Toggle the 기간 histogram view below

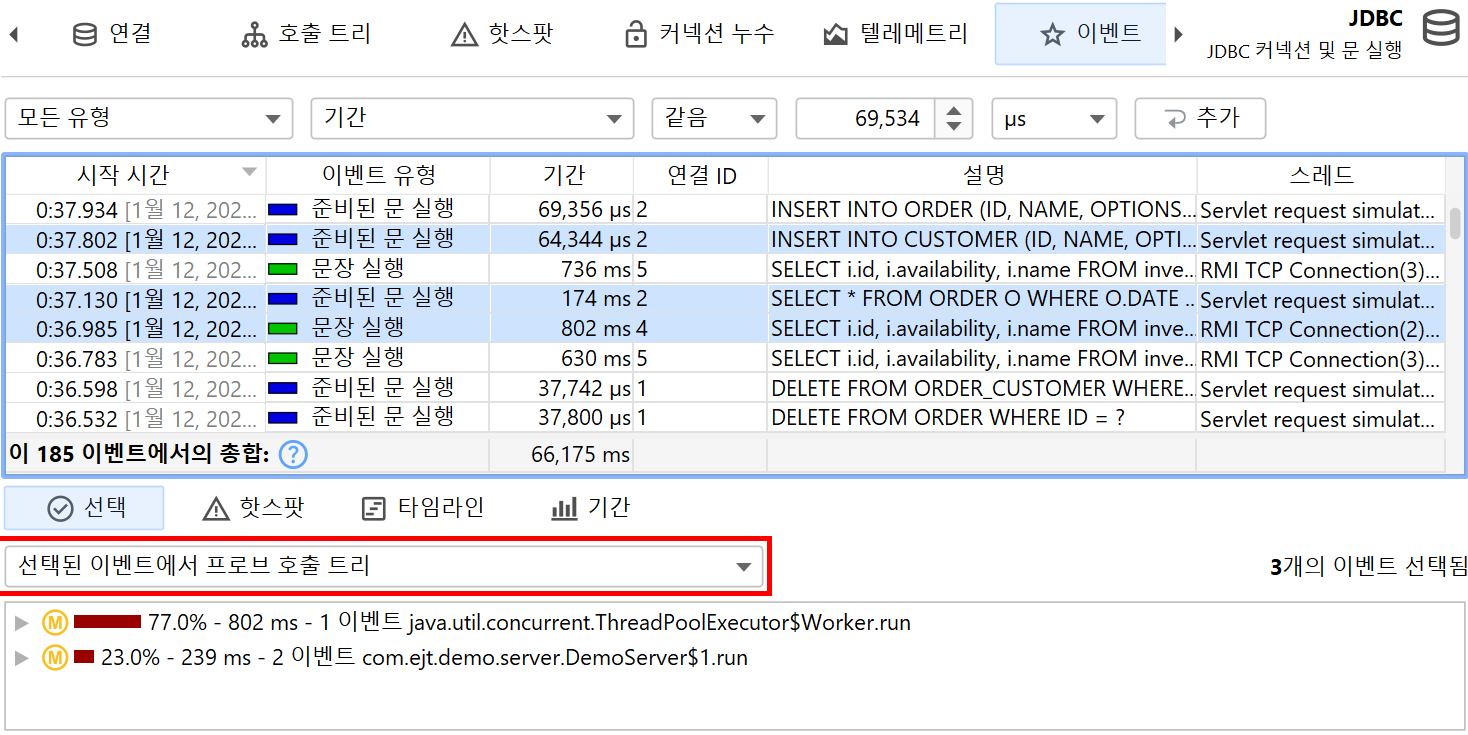[590, 508]
